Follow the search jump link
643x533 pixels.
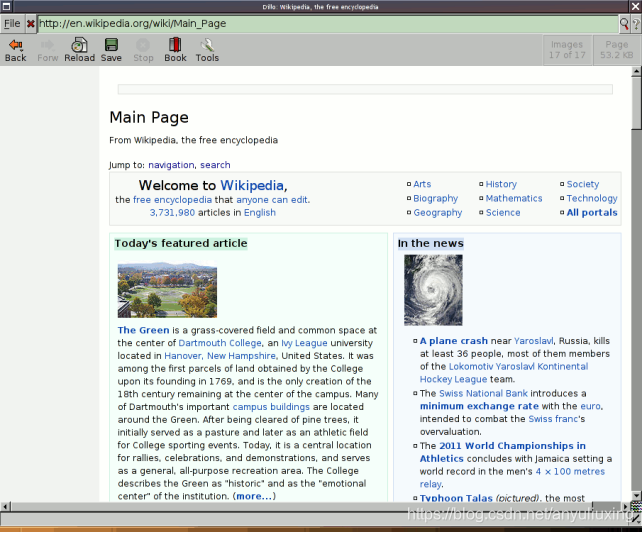coord(215,165)
